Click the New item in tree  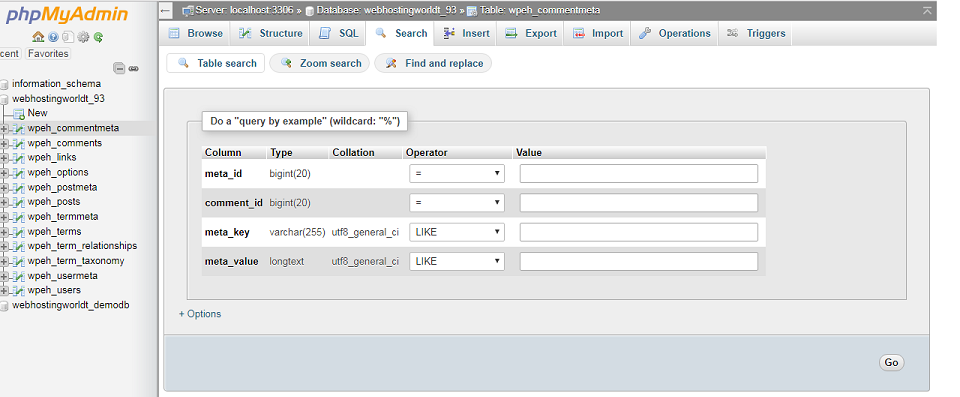coord(37,113)
